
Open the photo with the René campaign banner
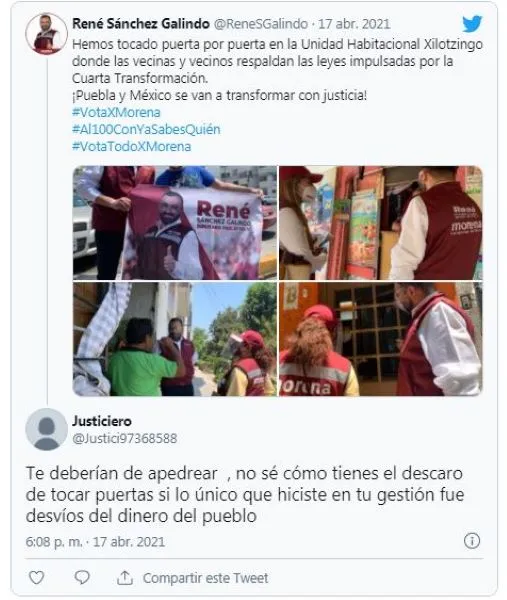pyautogui.click(x=175, y=223)
